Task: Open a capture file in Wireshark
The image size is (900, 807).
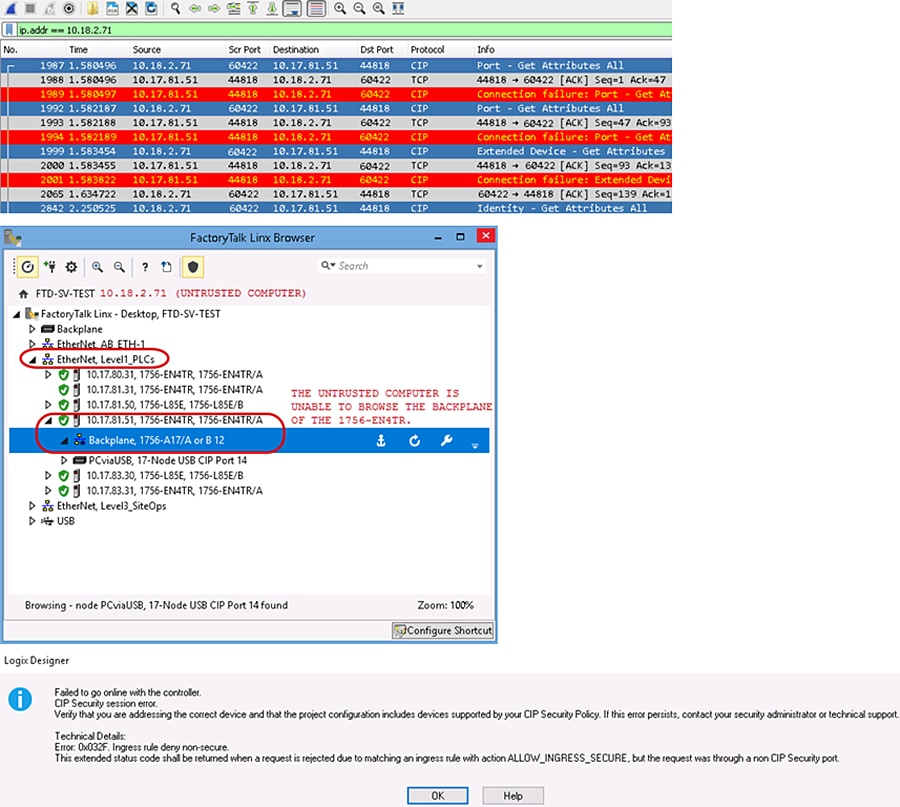Action: click(x=93, y=8)
